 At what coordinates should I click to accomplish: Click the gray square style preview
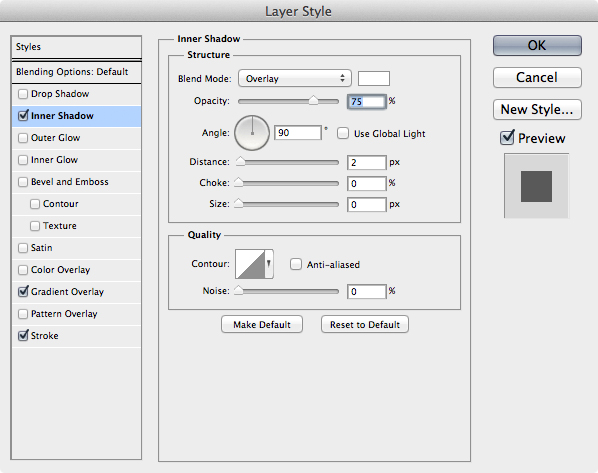[x=536, y=186]
